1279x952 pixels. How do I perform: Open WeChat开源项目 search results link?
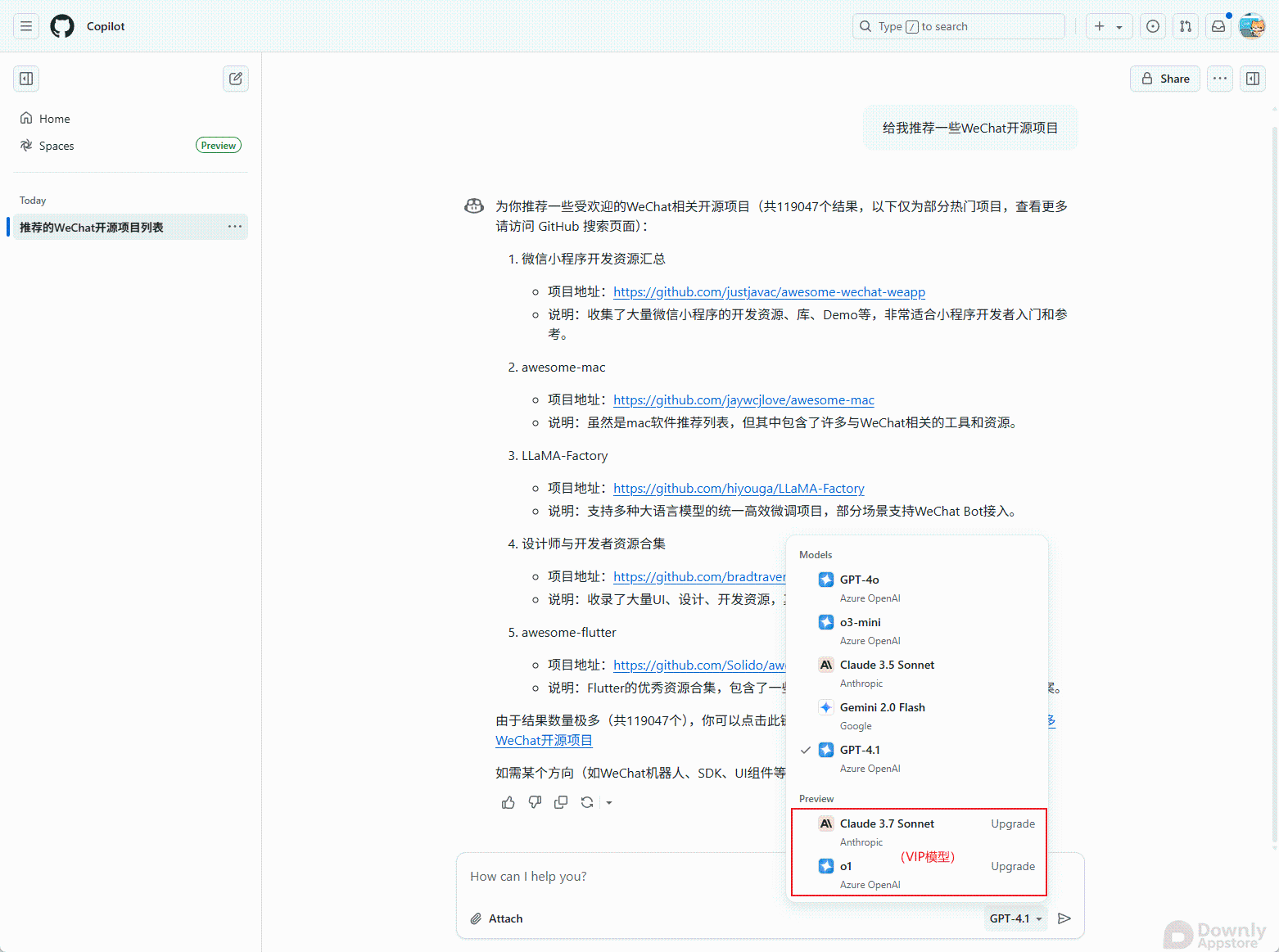pyautogui.click(x=544, y=740)
